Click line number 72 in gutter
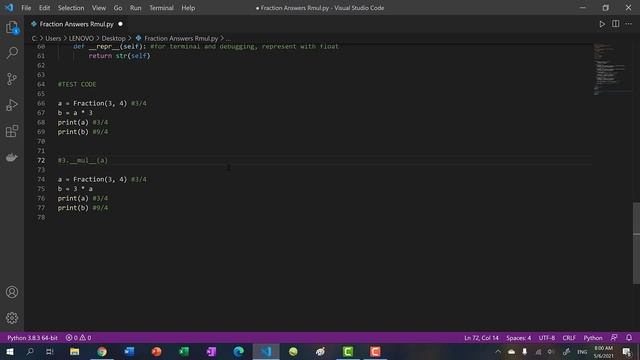Image resolution: width=640 pixels, height=360 pixels. 41,160
